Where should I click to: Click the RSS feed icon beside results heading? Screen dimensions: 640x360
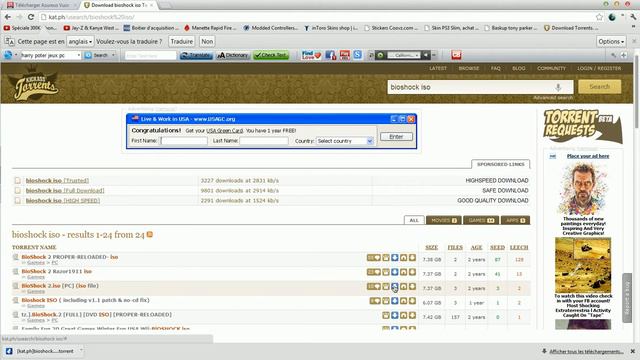[150, 234]
